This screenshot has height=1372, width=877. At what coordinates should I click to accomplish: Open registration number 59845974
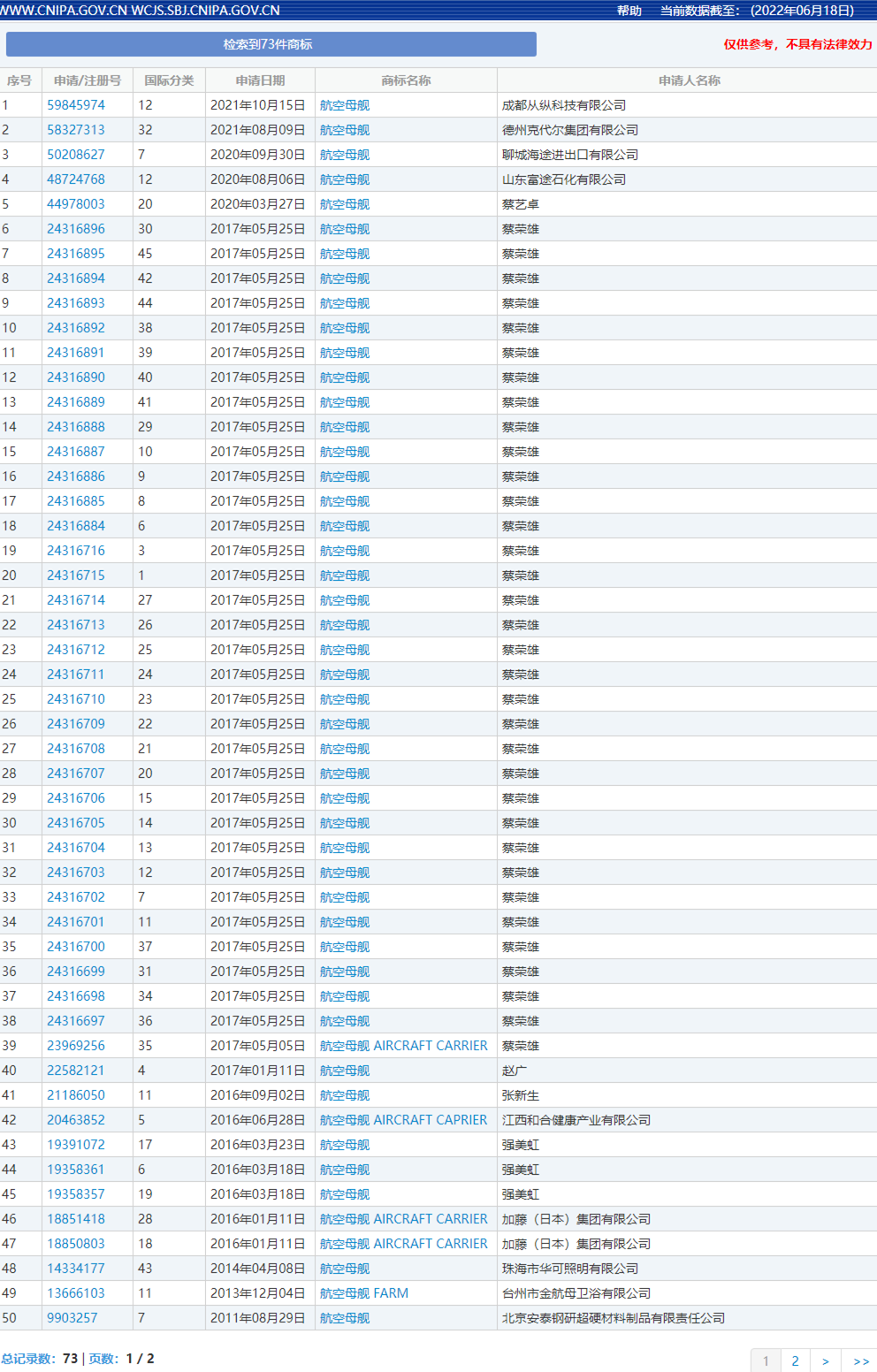tap(76, 105)
